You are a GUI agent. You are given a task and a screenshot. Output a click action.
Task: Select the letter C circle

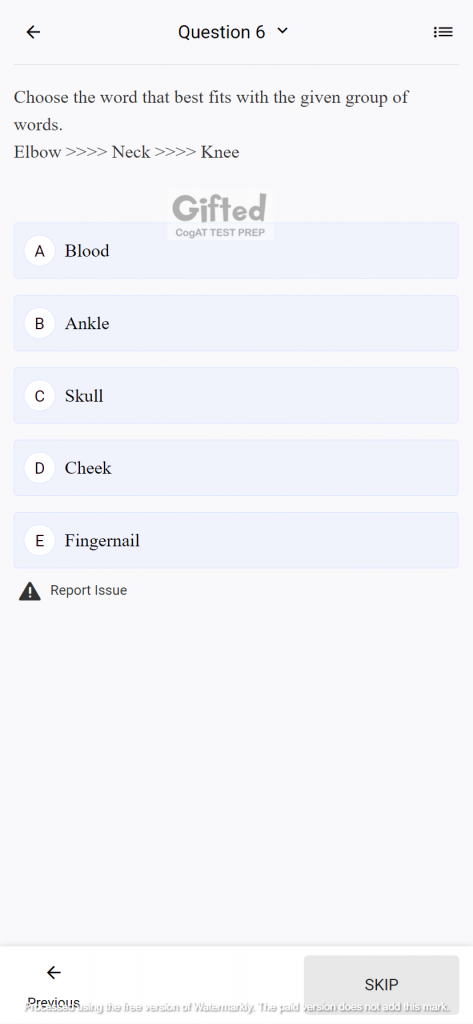pyautogui.click(x=39, y=396)
